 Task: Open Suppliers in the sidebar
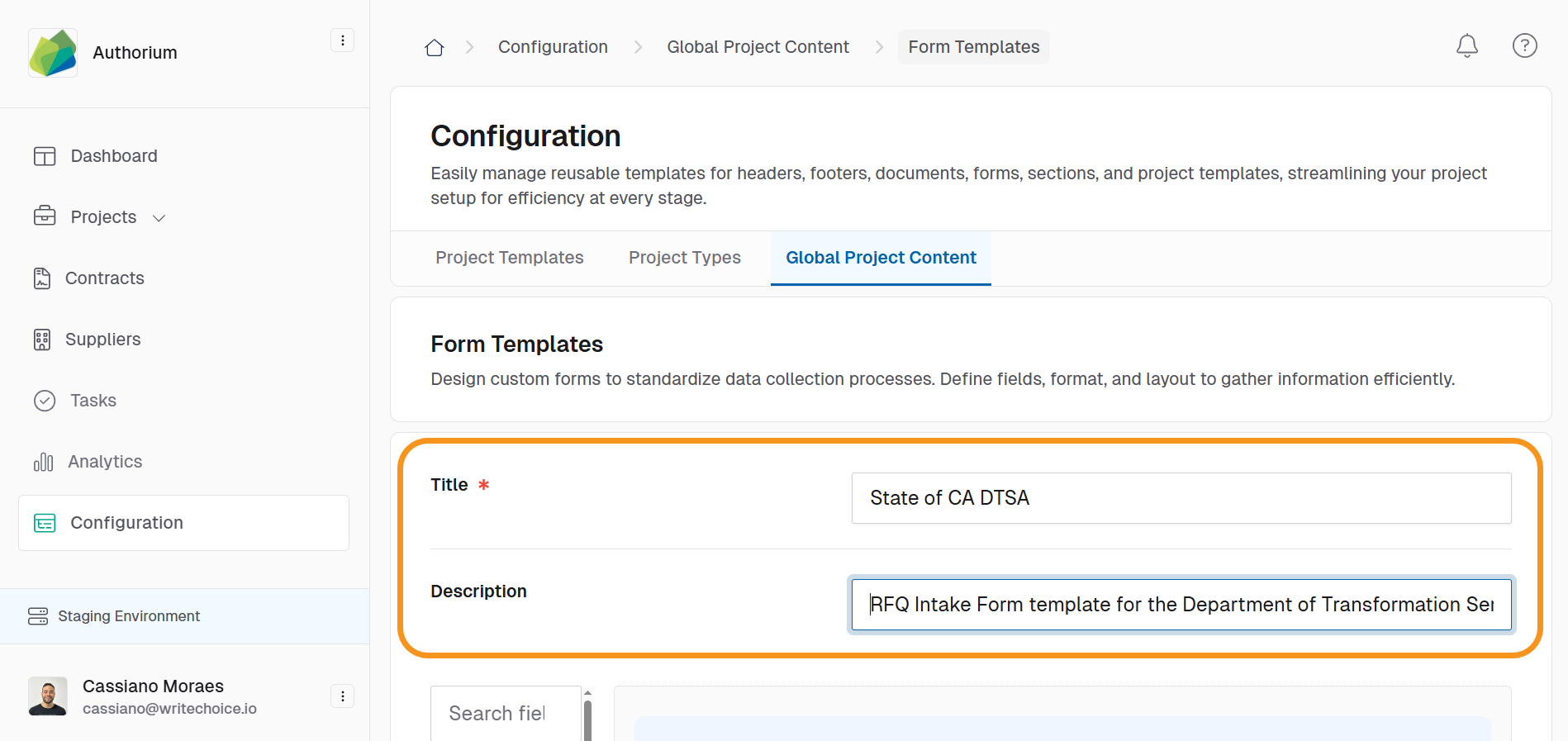click(102, 340)
